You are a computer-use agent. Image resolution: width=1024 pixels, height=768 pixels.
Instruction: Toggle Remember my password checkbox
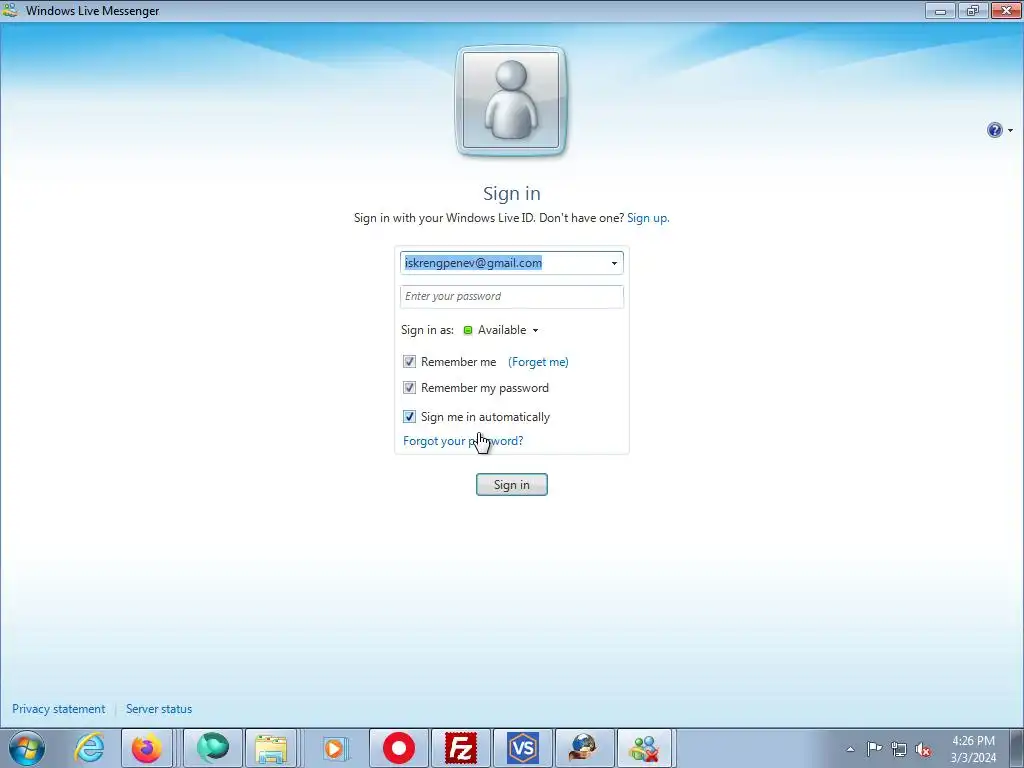point(409,388)
